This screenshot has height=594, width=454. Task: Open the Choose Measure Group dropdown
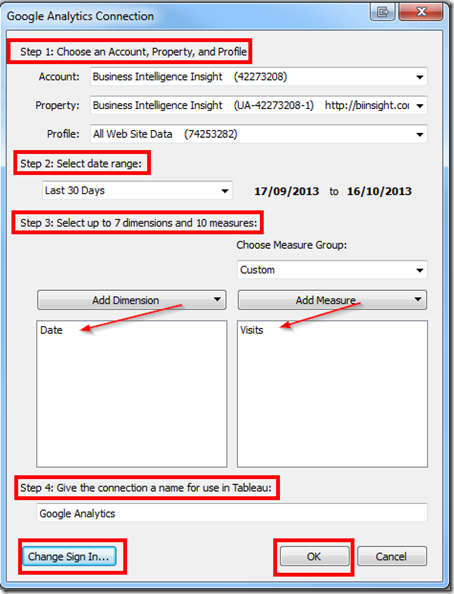[332, 270]
